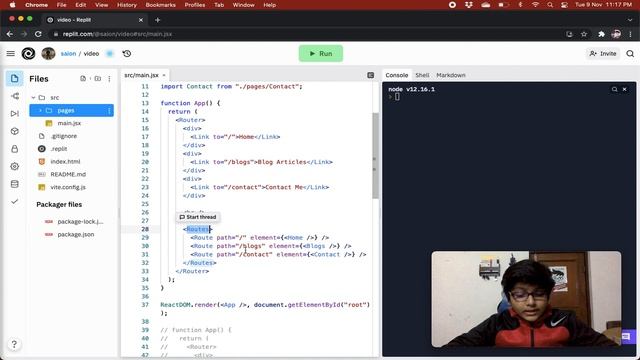Select the src/main.jsx editor tab
640x360 pixels.
tap(141, 75)
